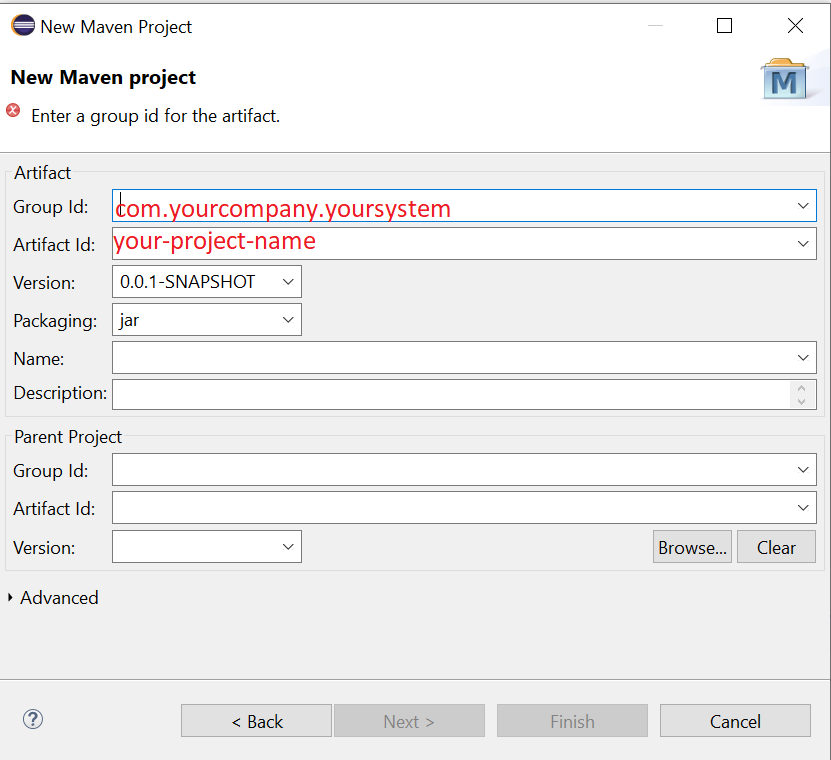
Task: Click Description scroll up arrow
Action: [801, 388]
